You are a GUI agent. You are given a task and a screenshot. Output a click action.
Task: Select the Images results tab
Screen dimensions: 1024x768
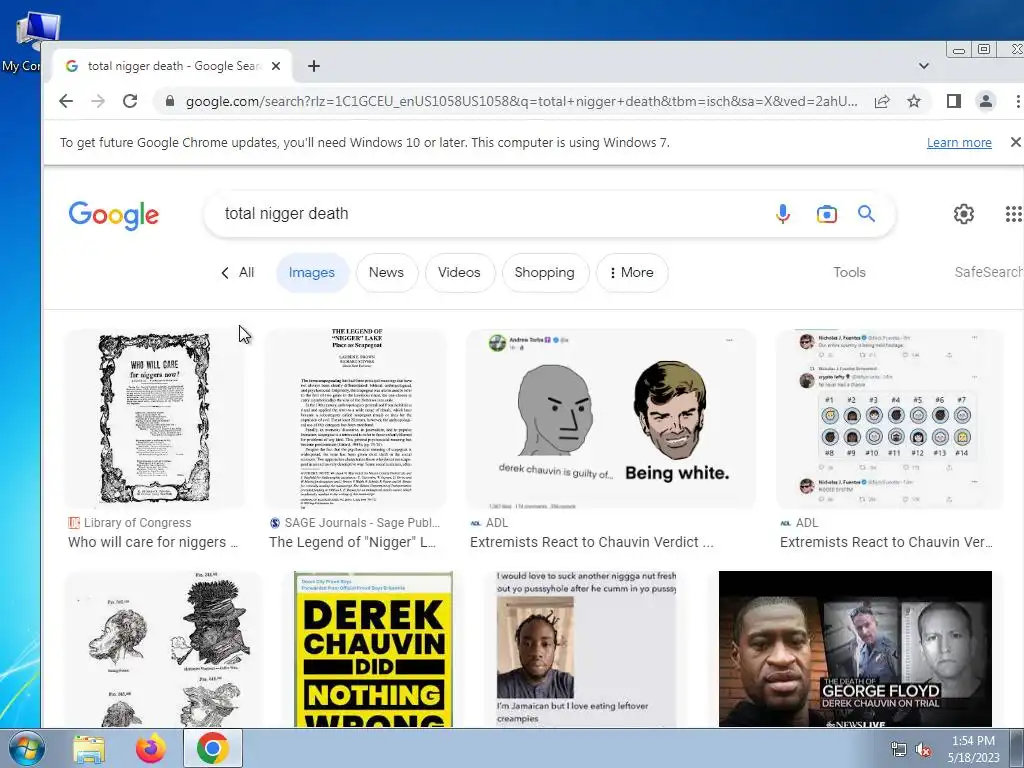pyautogui.click(x=312, y=272)
